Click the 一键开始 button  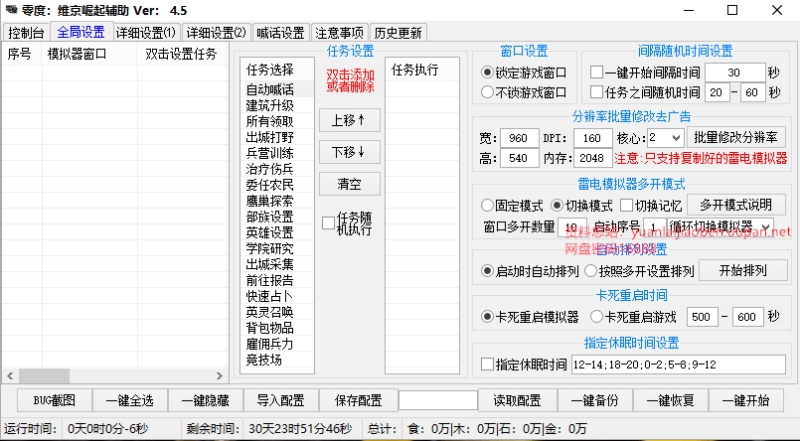pos(746,400)
